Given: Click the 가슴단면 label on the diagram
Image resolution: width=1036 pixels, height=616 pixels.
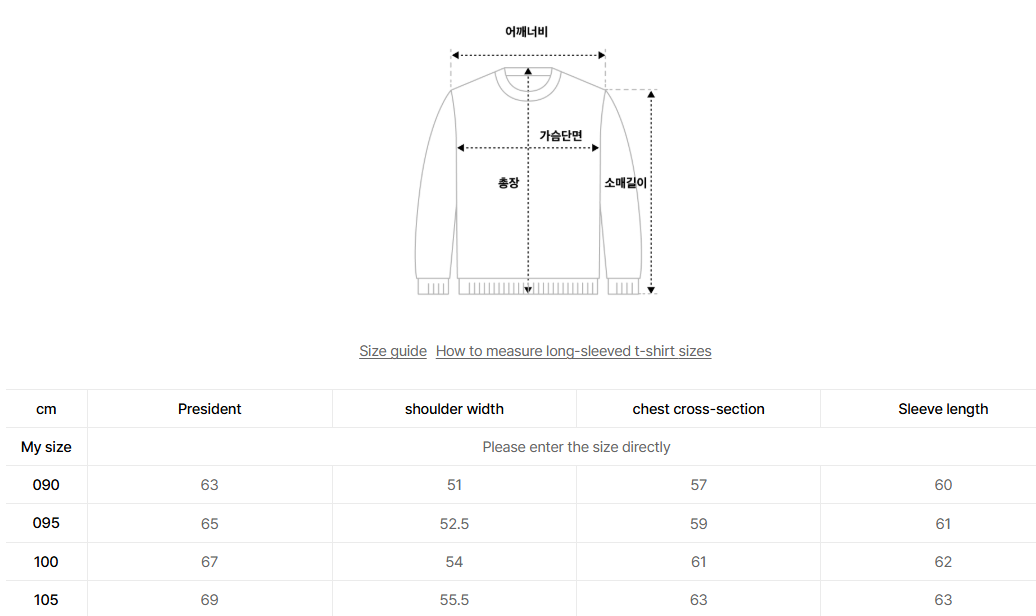Looking at the screenshot, I should 560,135.
